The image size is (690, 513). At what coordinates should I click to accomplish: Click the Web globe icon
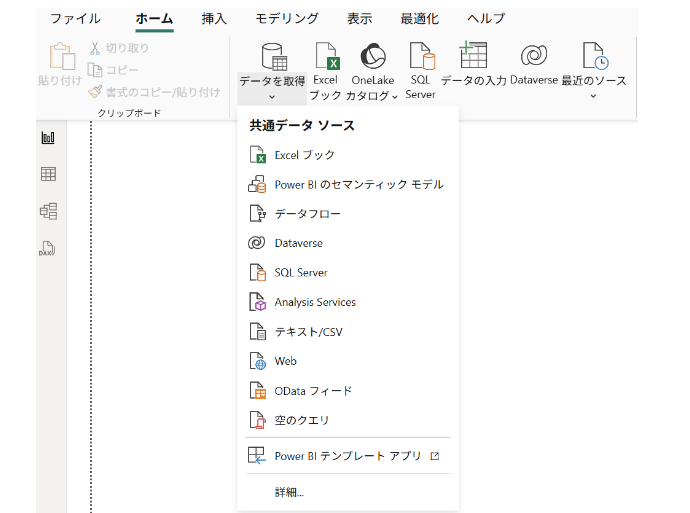(x=258, y=361)
